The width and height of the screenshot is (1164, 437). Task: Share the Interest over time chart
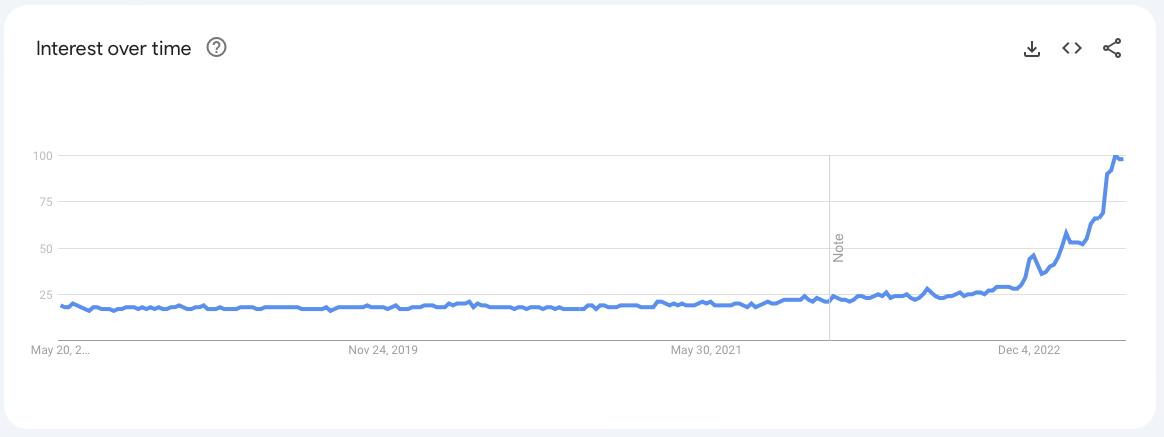click(x=1112, y=48)
